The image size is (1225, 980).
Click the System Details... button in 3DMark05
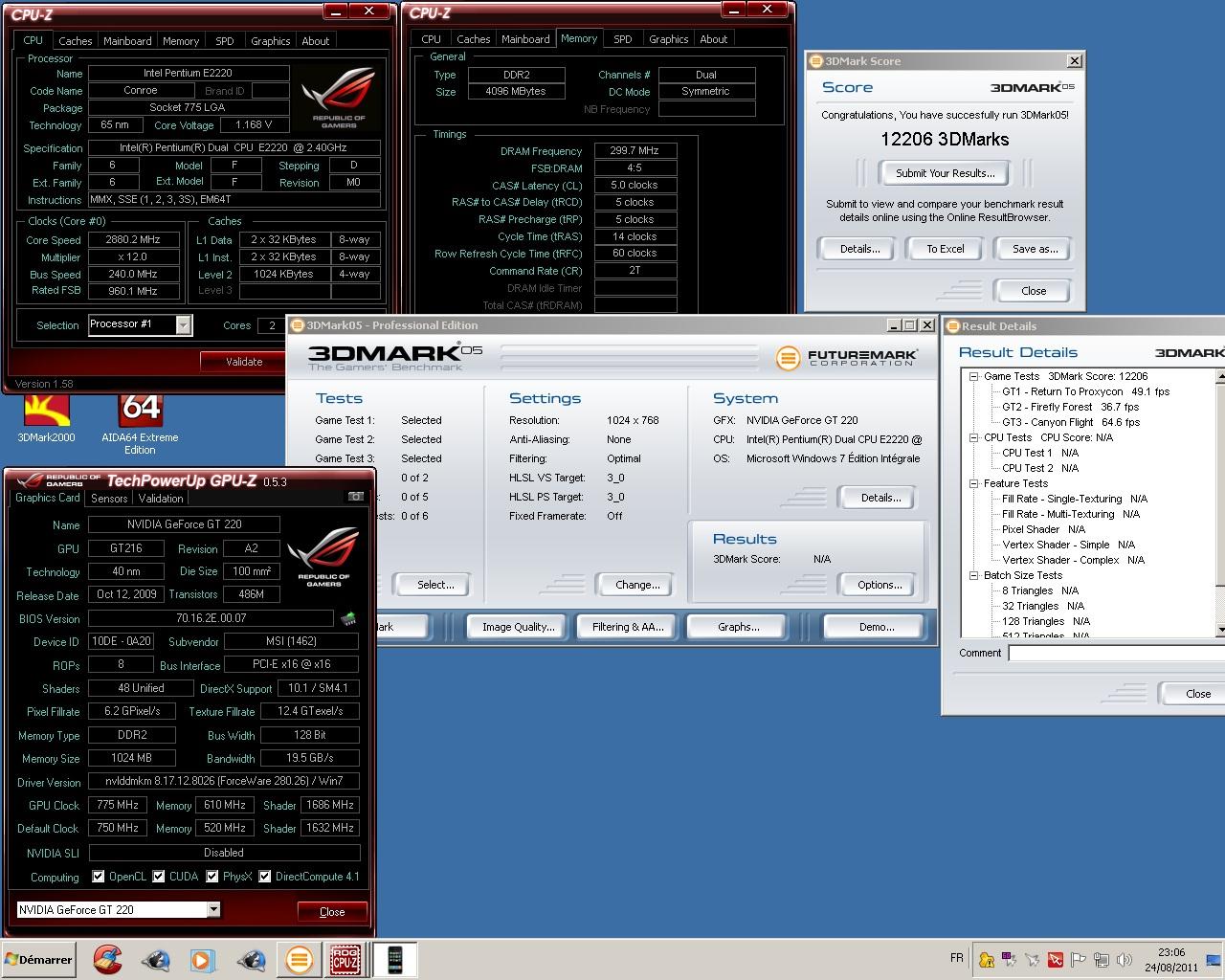[x=880, y=498]
